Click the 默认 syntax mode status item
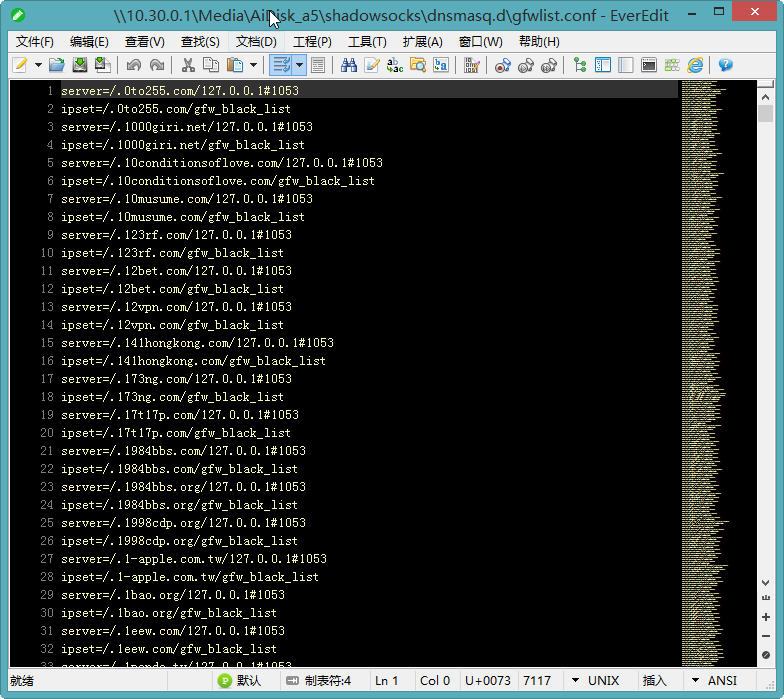784x699 pixels. (x=240, y=680)
